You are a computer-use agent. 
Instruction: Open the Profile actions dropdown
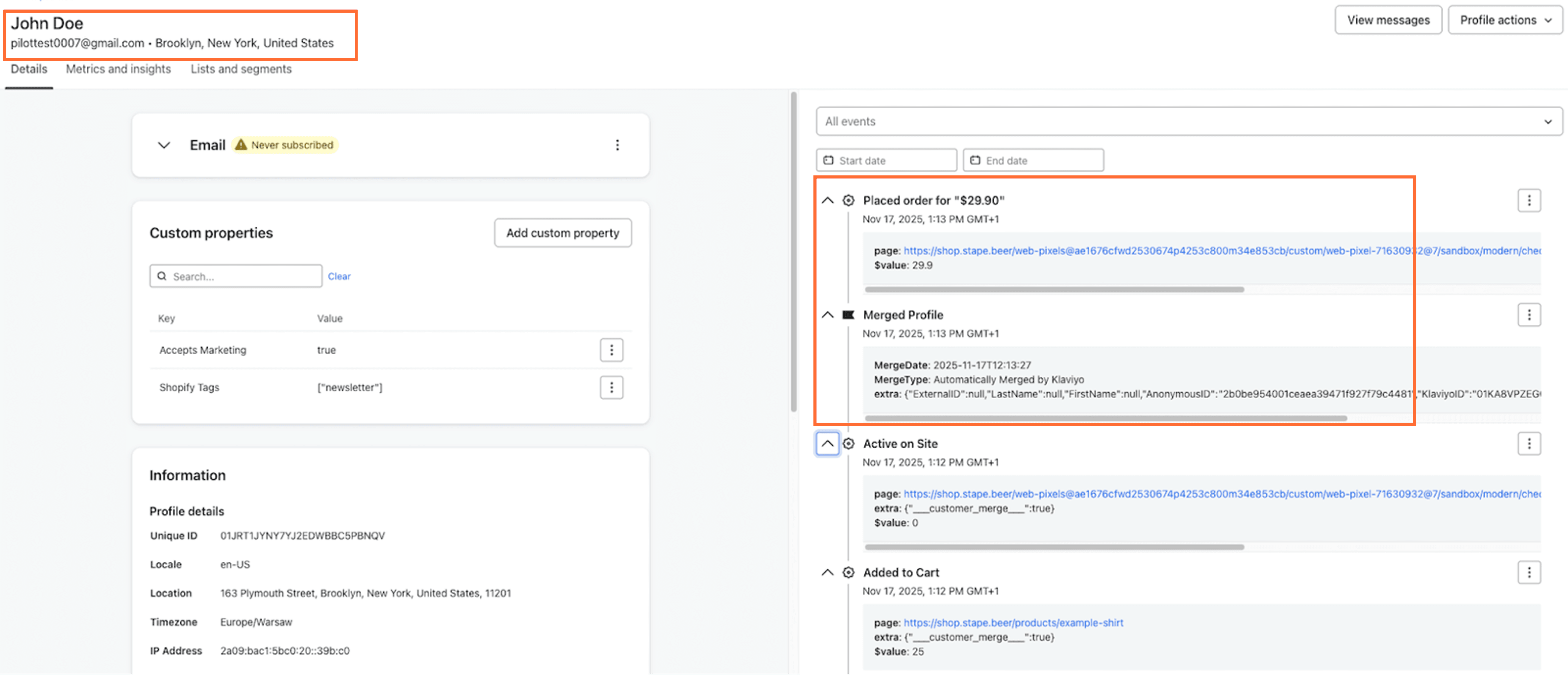[1505, 20]
